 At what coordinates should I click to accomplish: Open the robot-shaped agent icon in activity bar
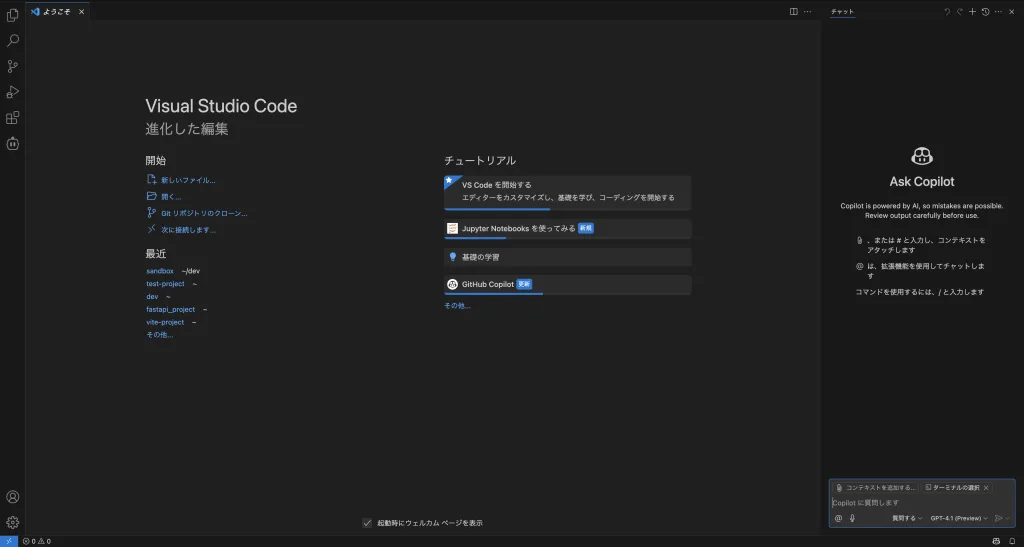click(12, 144)
